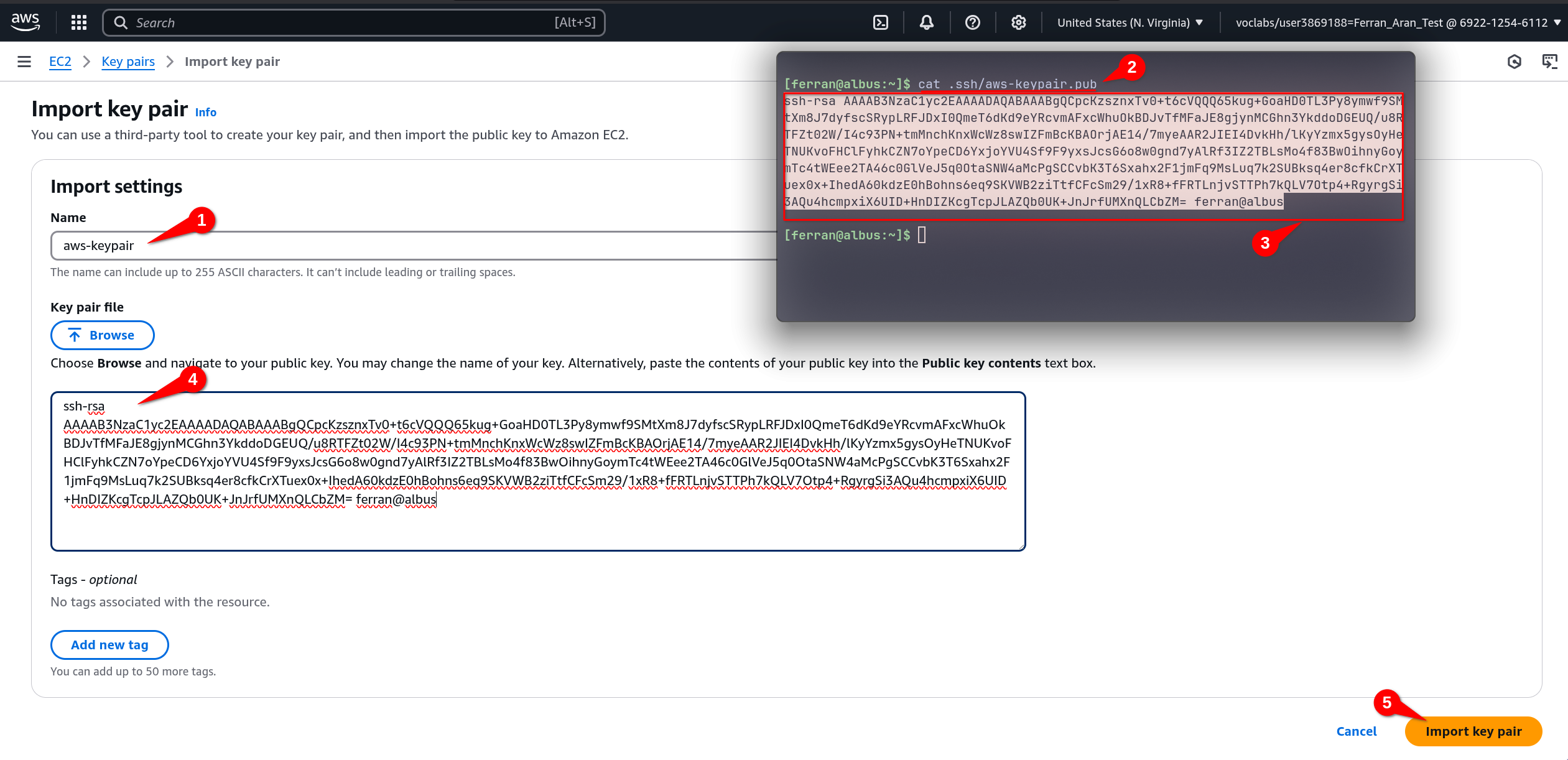This screenshot has height=760, width=1568.
Task: Select the upload arrow icon inside Browse
Action: coord(75,335)
